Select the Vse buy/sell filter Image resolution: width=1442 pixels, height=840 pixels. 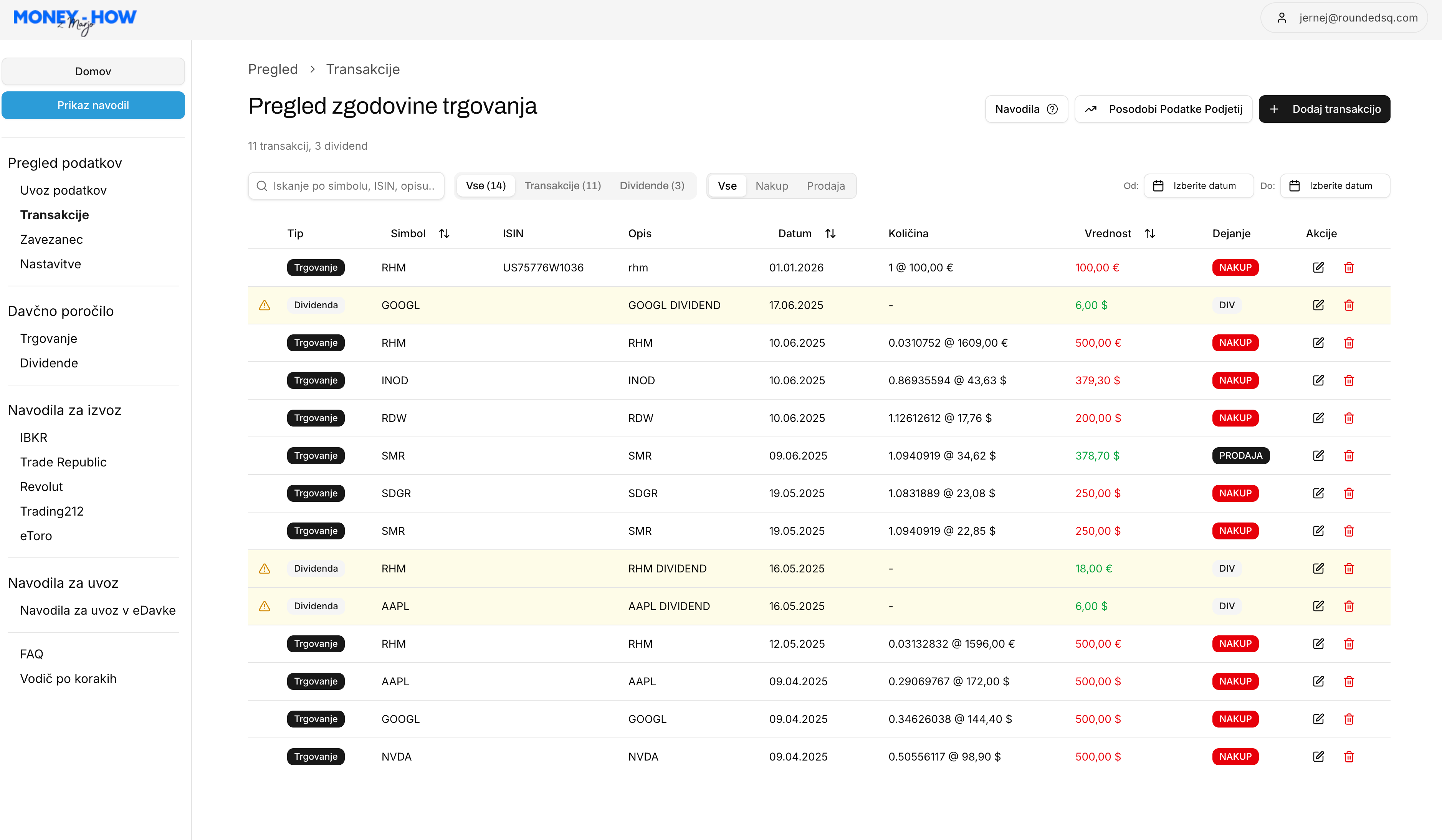tap(727, 186)
